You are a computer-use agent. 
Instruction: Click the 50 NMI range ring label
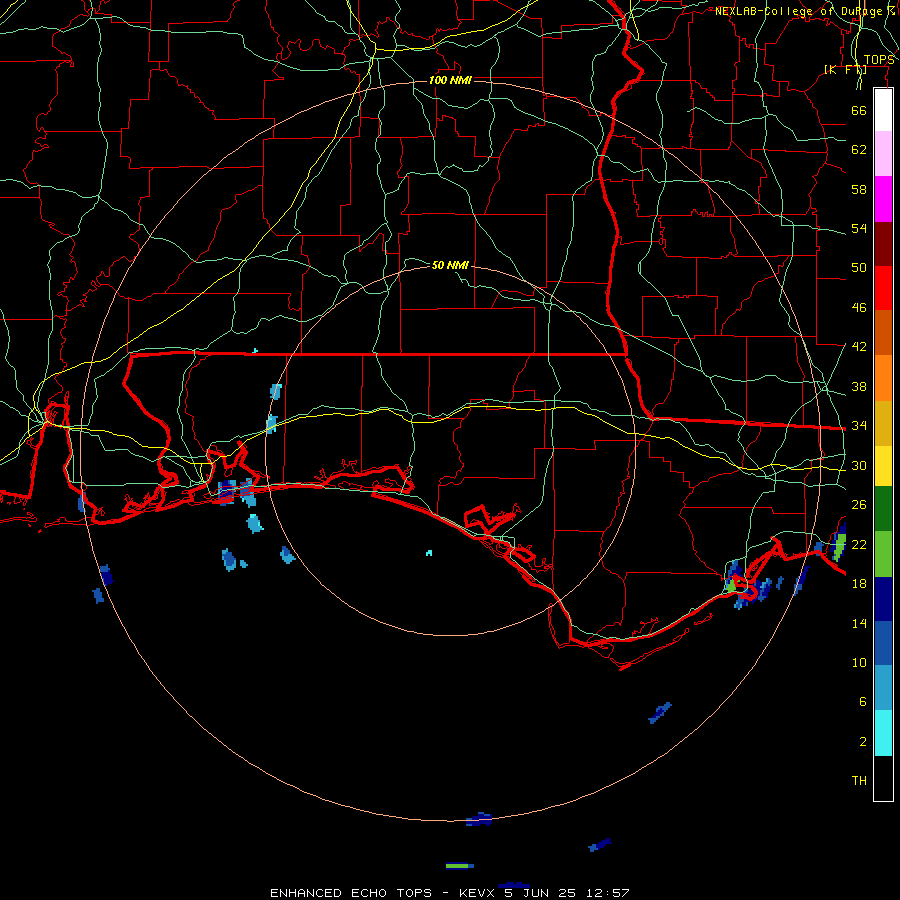[x=451, y=265]
